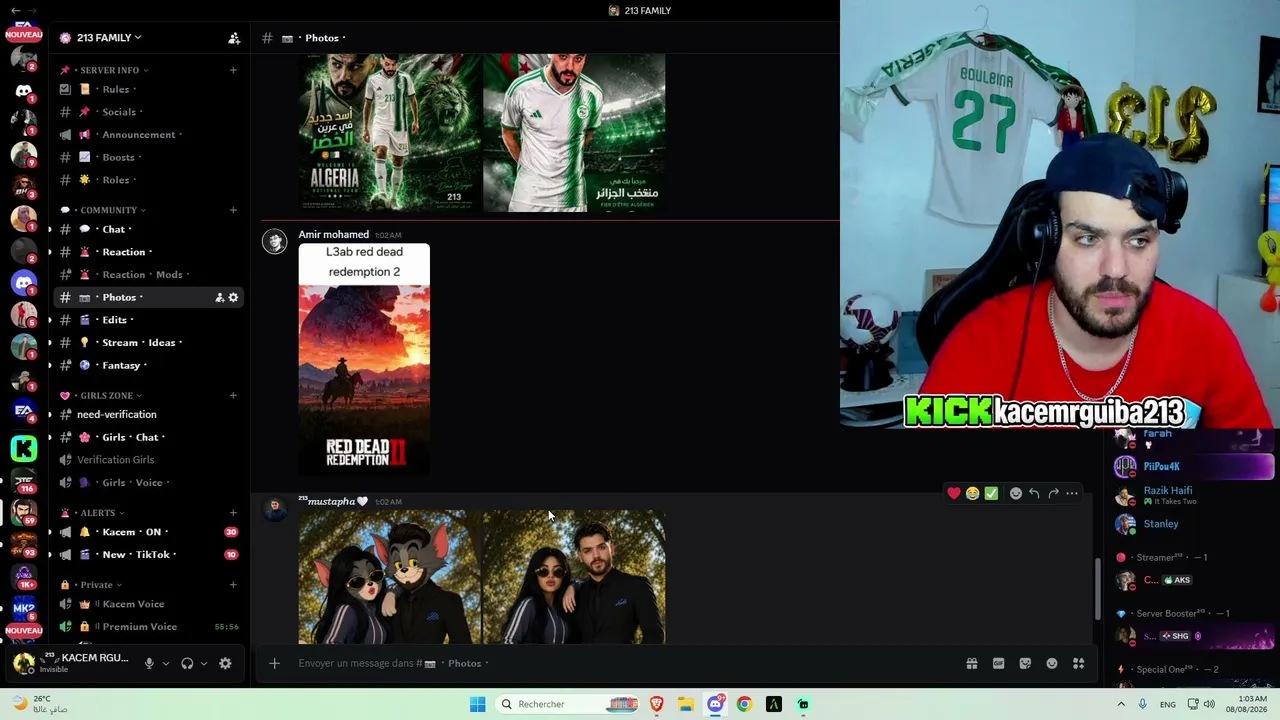
Task: Switch to the Chat channel
Action: tap(148, 229)
